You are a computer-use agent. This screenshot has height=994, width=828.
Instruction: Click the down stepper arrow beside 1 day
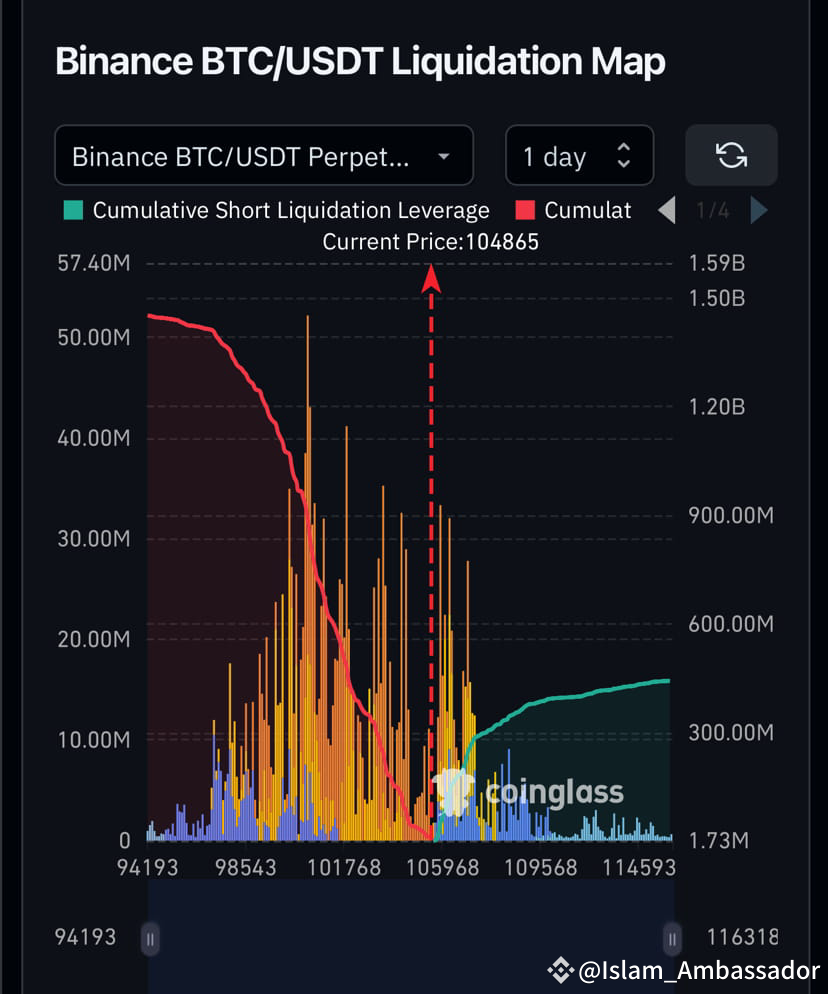pyautogui.click(x=622, y=164)
